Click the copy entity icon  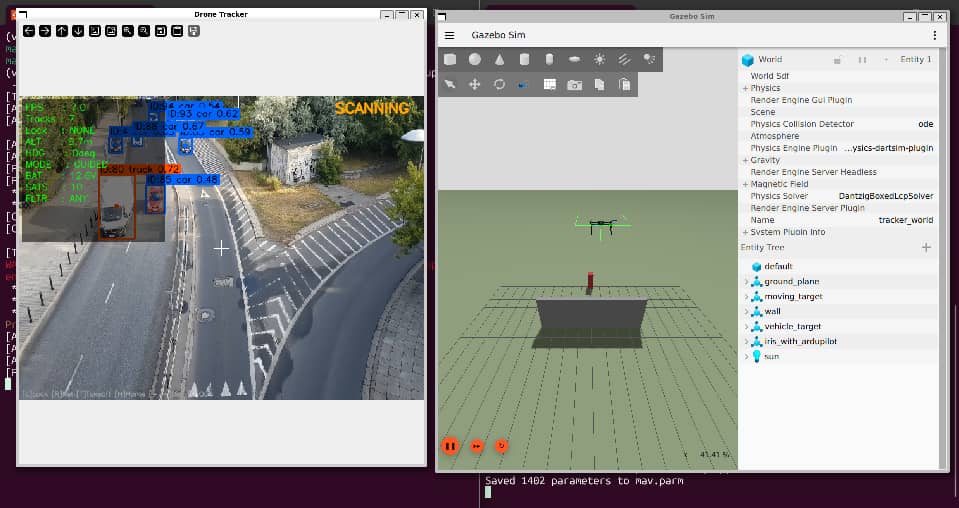[599, 84]
